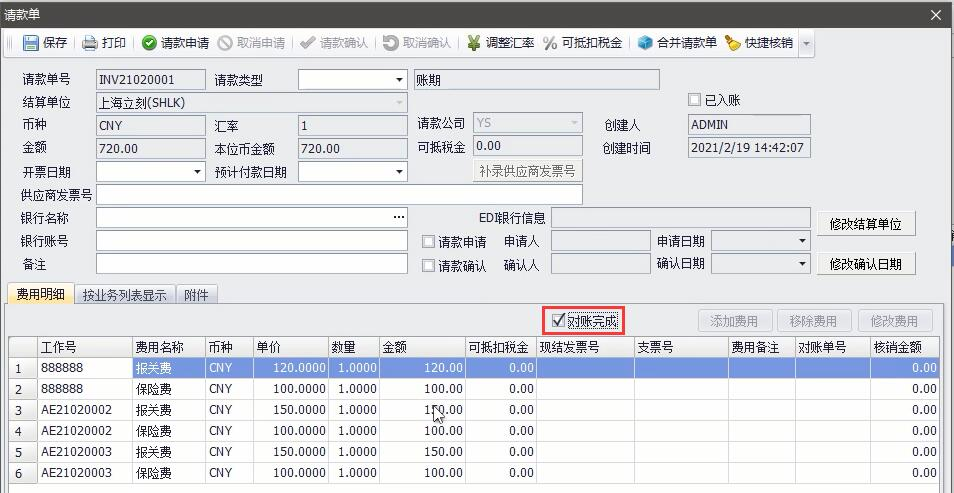The width and height of the screenshot is (954, 493).
Task: Click the 调整汇率 toolbar icon
Action: coord(473,43)
